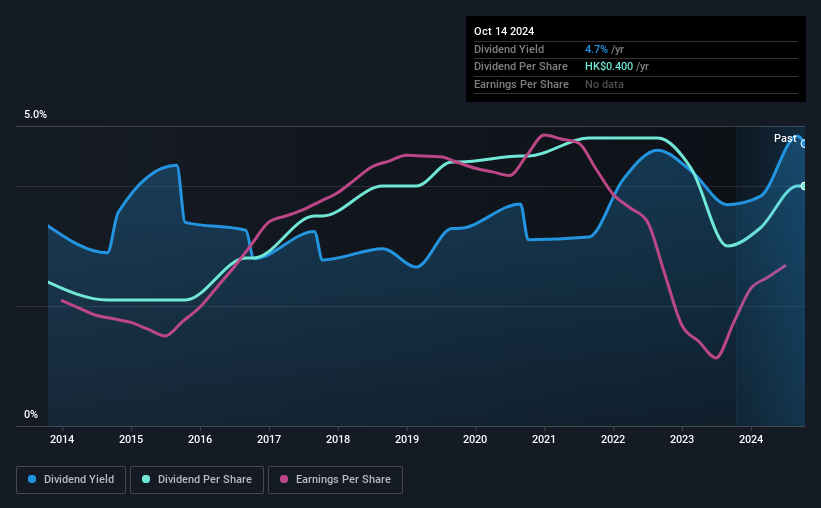Toggle the Dividend Yield legend button
821x508 pixels.
pyautogui.click(x=71, y=480)
